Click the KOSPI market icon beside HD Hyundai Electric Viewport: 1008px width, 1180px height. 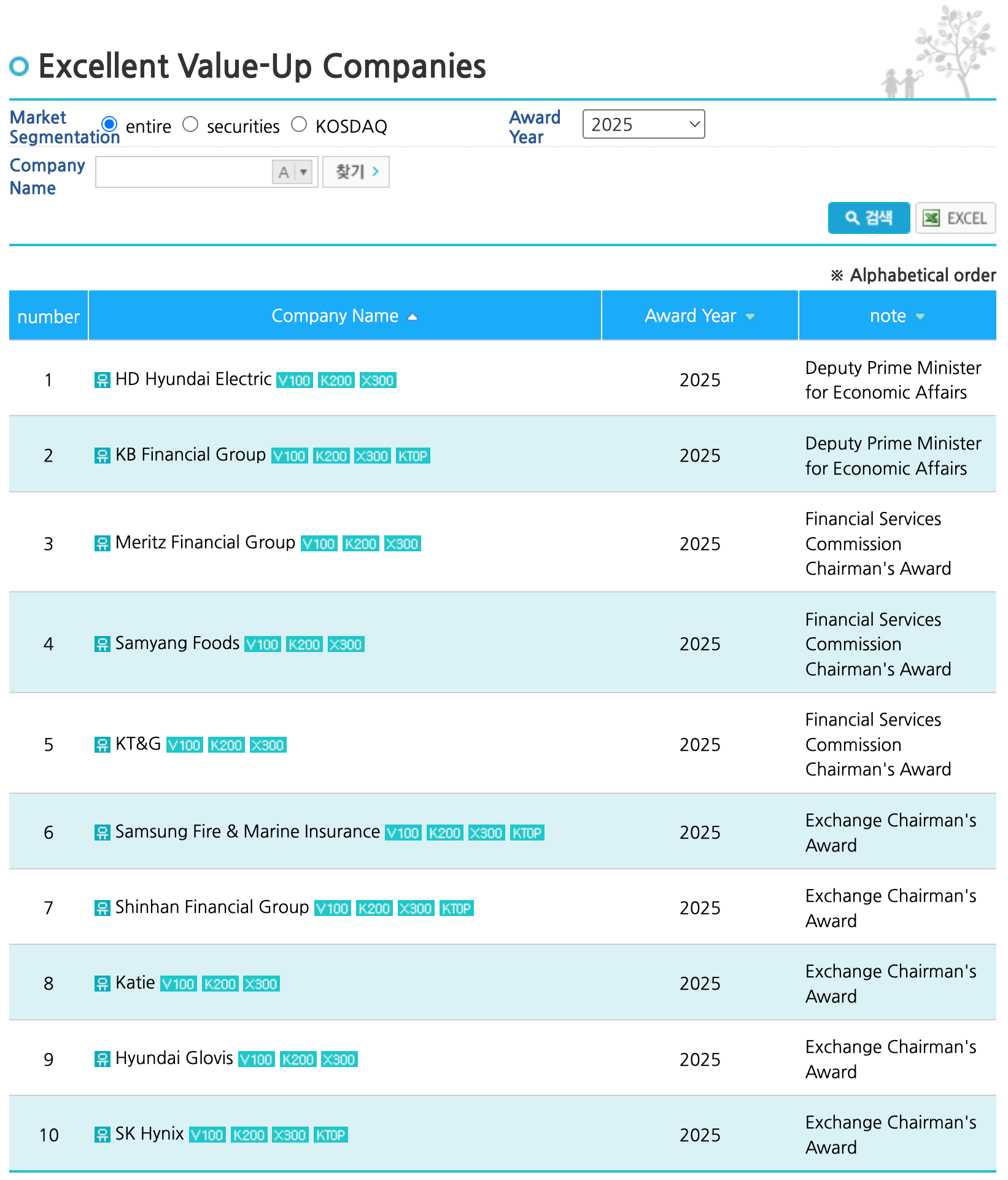pyautogui.click(x=102, y=380)
